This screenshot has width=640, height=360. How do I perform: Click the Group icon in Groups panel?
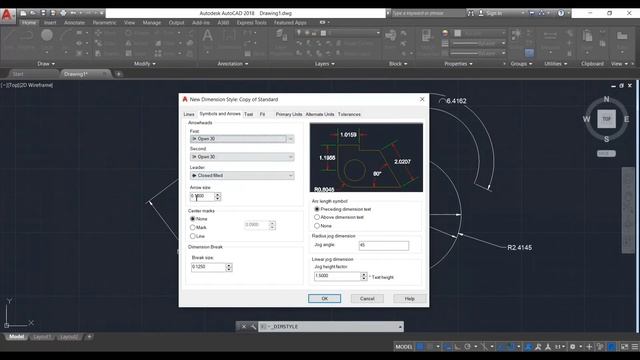[x=516, y=34]
